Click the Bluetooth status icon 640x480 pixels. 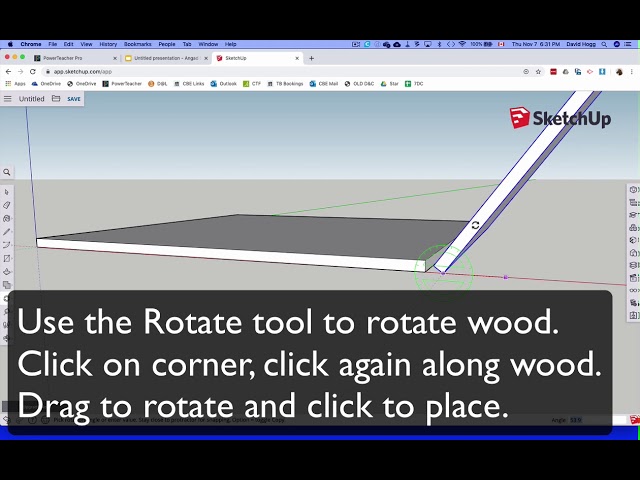coord(440,44)
